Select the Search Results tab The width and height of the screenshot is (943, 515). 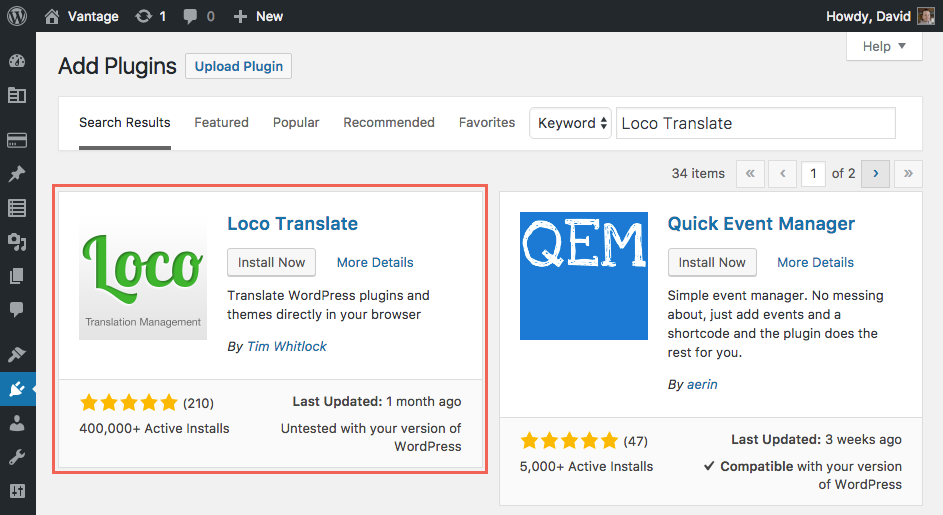click(124, 123)
